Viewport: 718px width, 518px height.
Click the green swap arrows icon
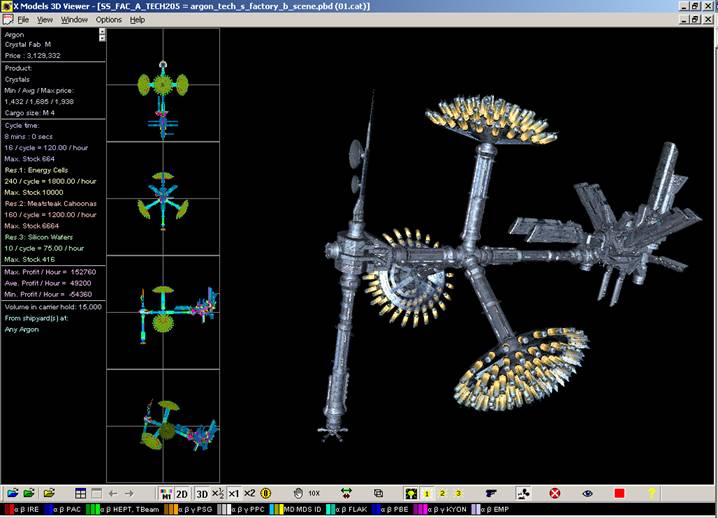tap(347, 493)
